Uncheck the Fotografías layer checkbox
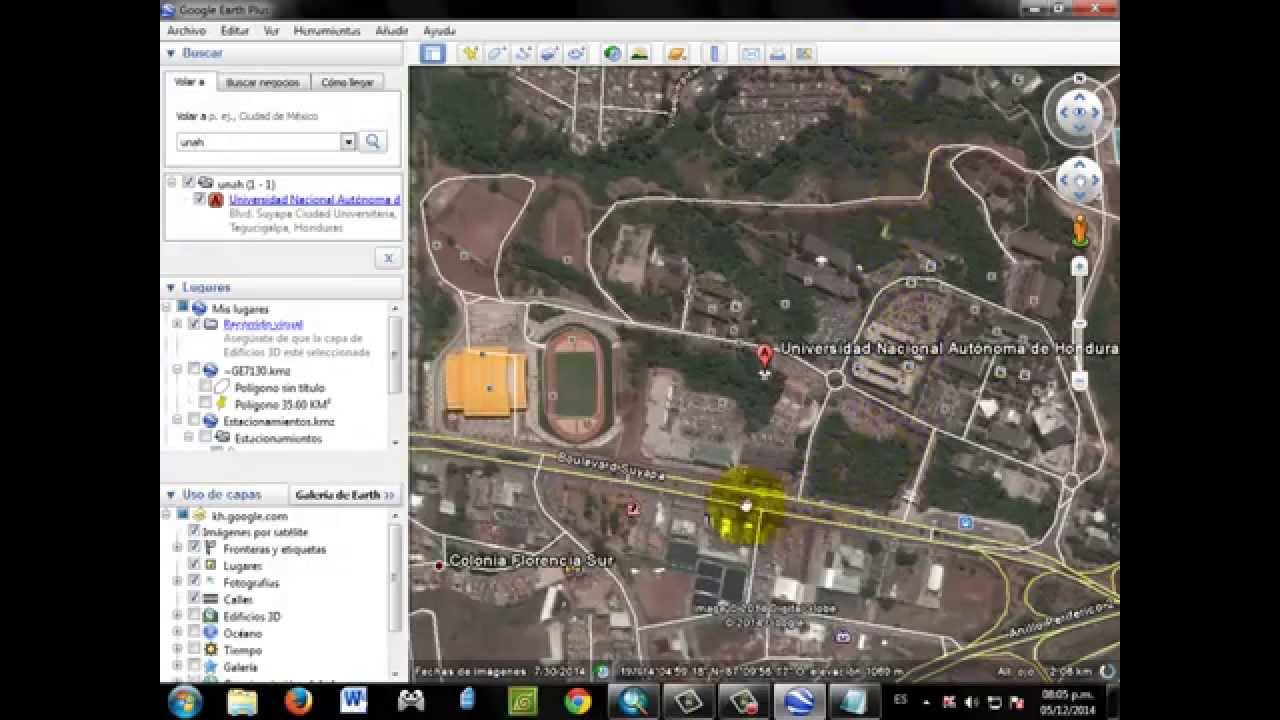 (194, 582)
